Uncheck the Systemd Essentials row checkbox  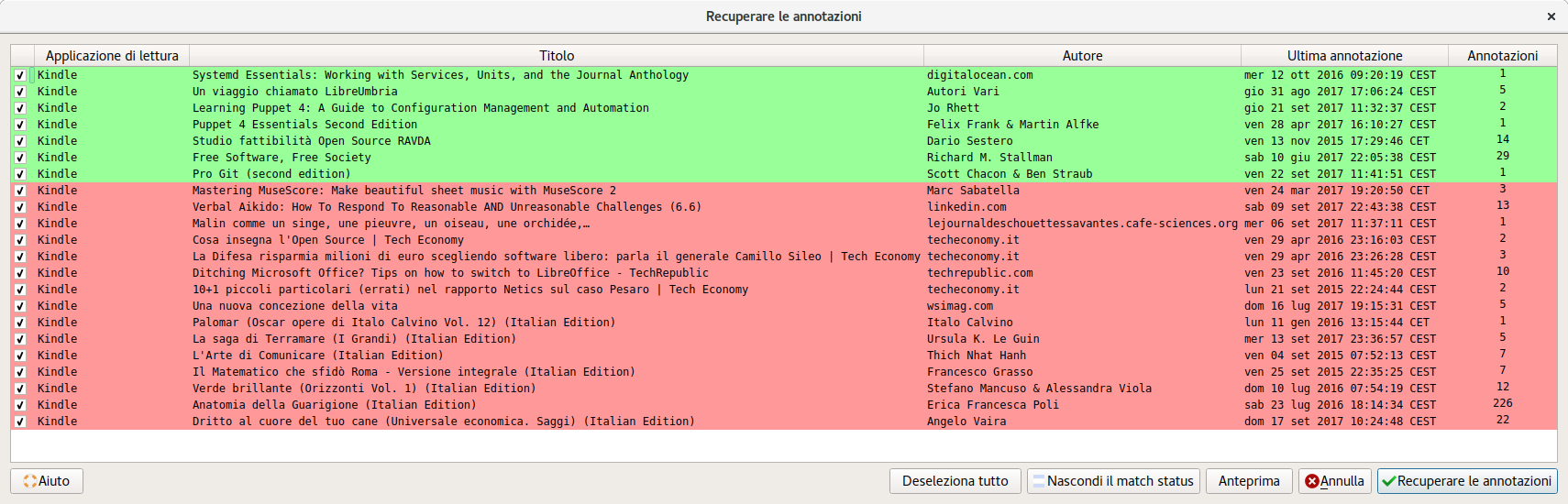click(x=20, y=75)
